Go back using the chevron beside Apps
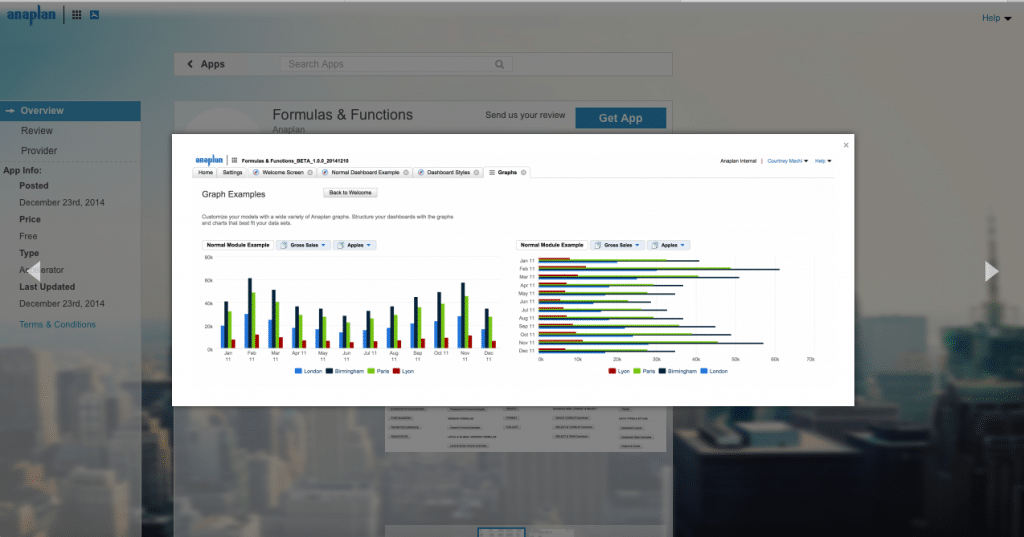Screen dimensions: 1024x537 pos(190,64)
